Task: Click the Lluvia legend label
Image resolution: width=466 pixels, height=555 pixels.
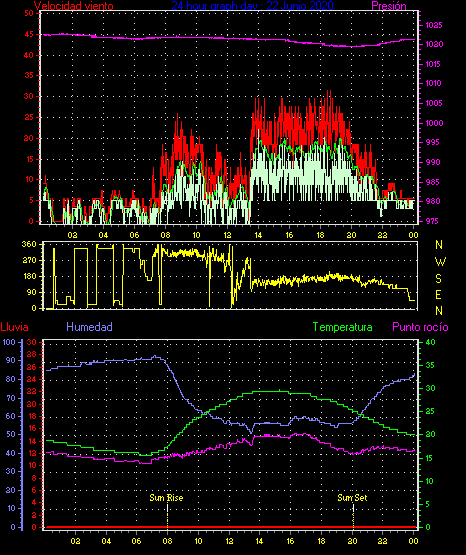Action: 15,327
